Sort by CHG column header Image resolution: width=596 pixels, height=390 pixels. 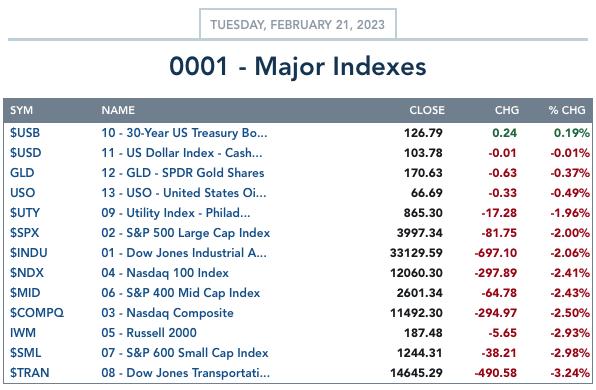point(506,110)
